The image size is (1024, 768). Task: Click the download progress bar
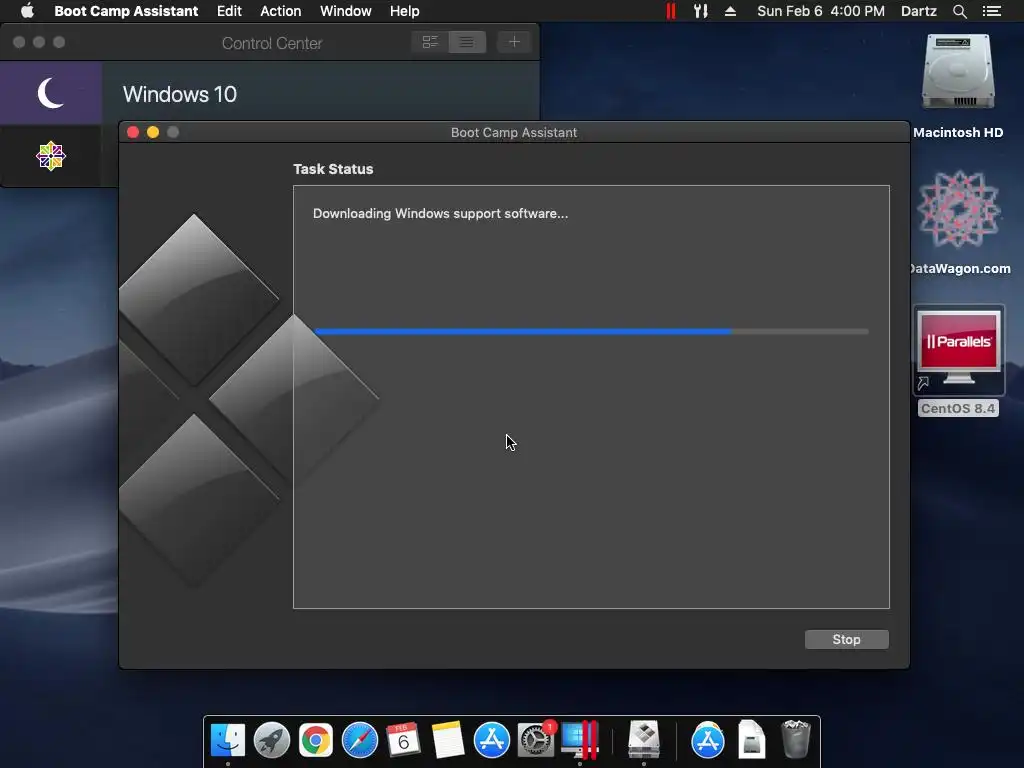(x=591, y=332)
